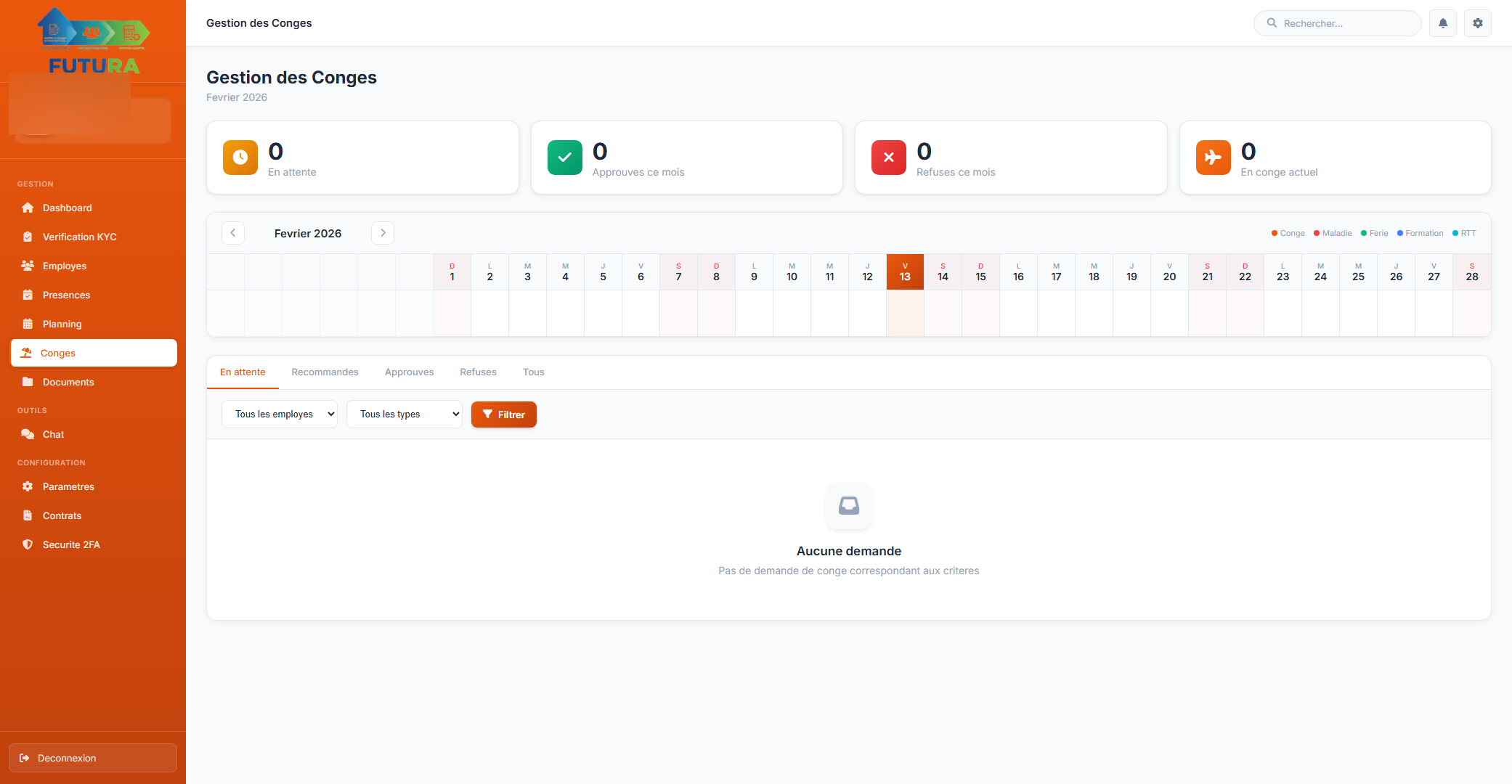Viewport: 1512px width, 784px height.
Task: Click the Dashboard home icon
Action: pos(28,208)
